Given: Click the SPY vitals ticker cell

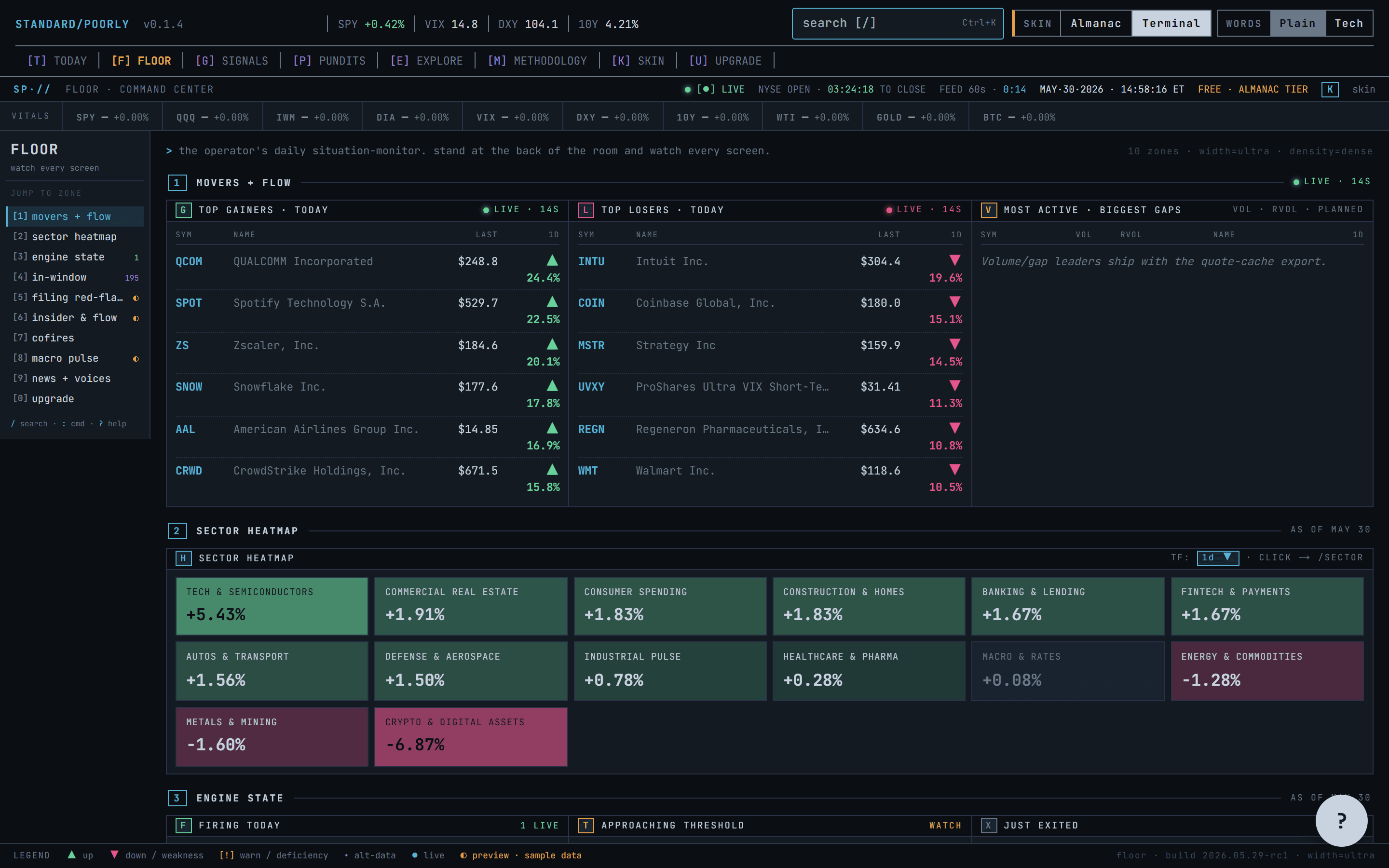Looking at the screenshot, I should pos(112,117).
